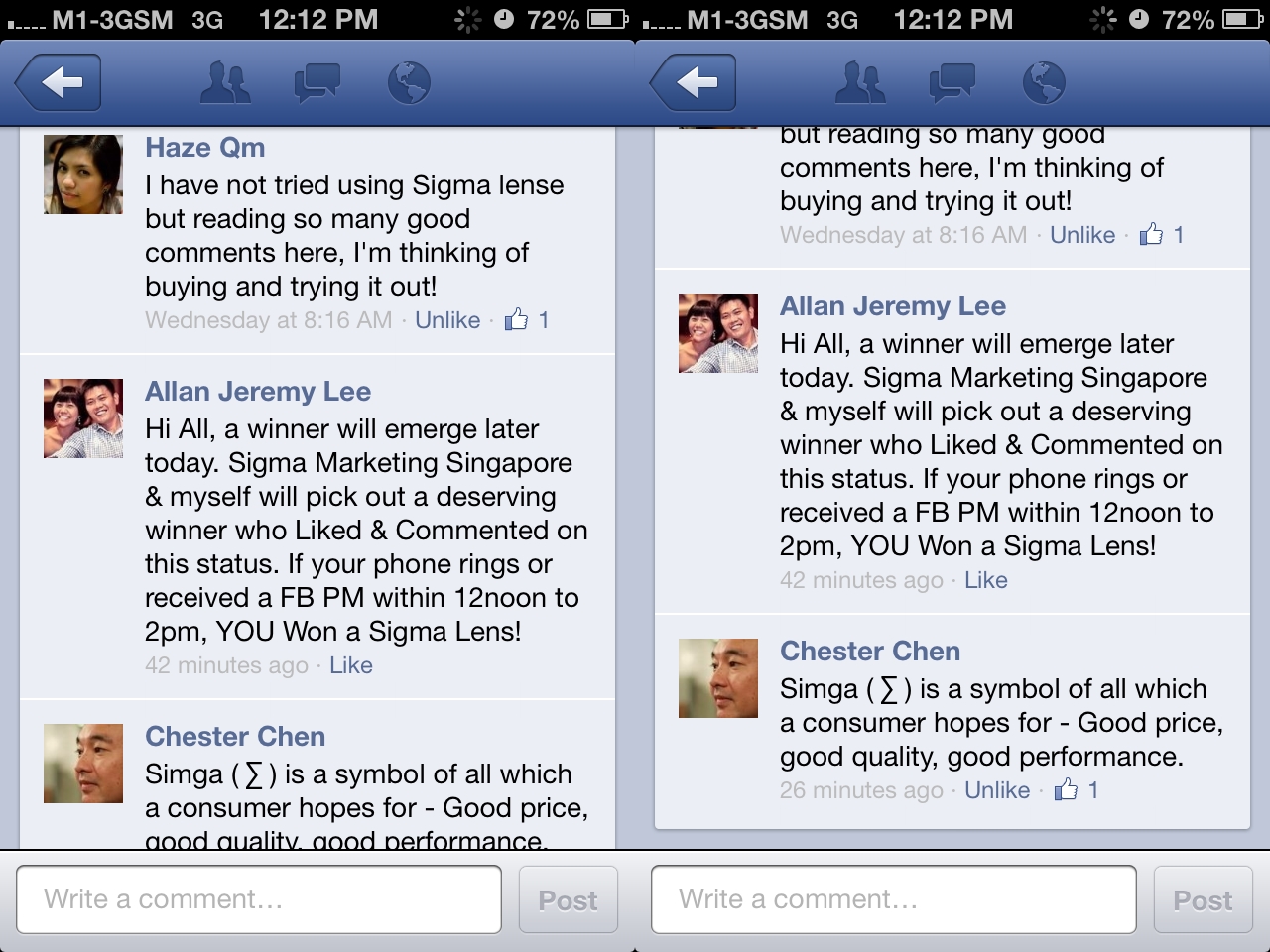Screen dimensions: 1270x952
Task: Click the Post button in the left screenshot
Action: pyautogui.click(x=568, y=899)
